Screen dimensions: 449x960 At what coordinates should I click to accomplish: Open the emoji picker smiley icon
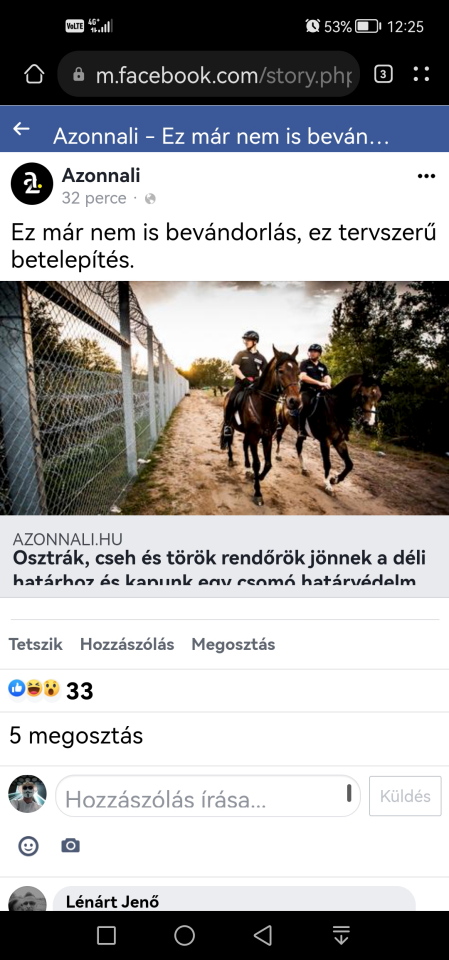click(28, 846)
